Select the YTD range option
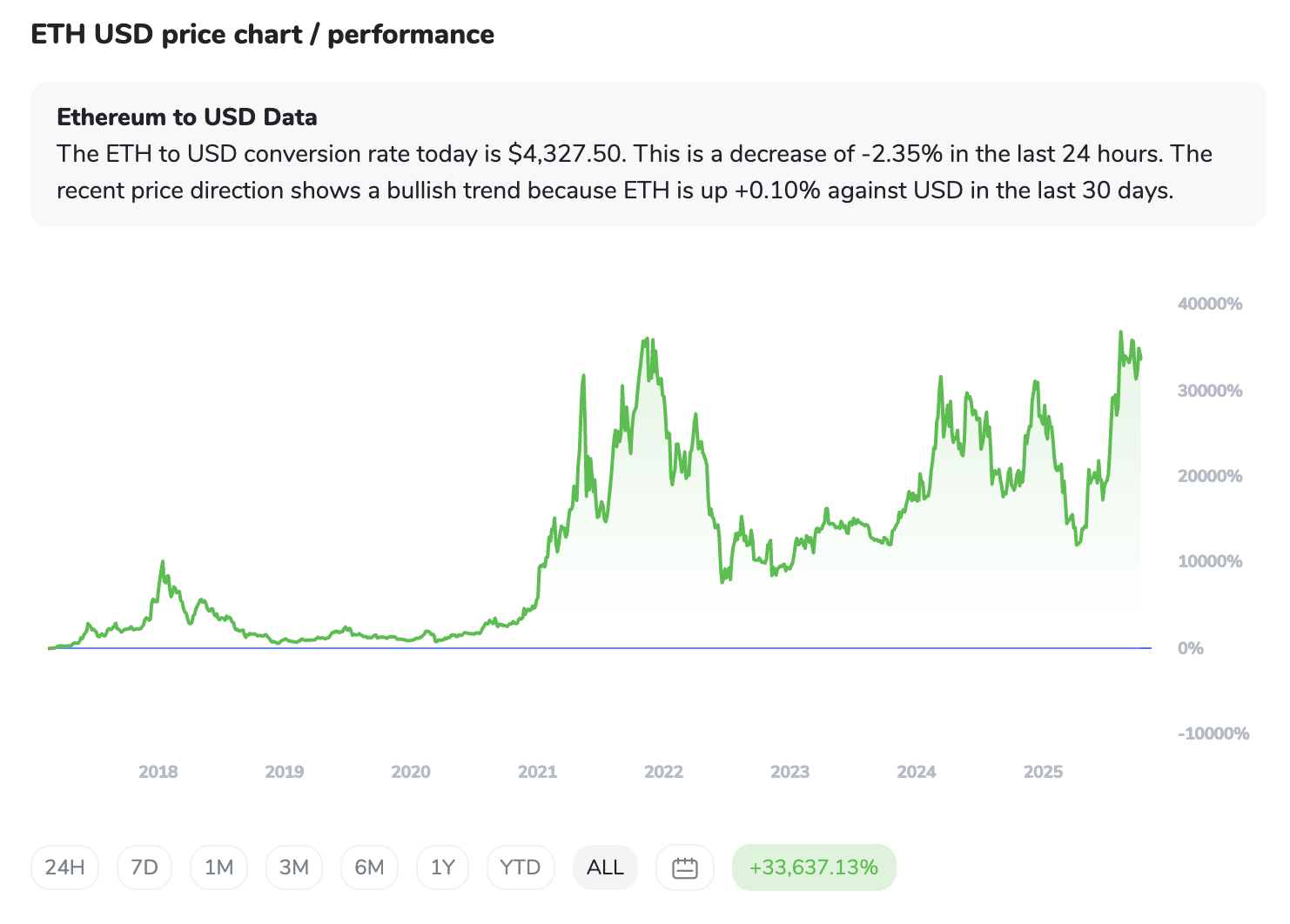This screenshot has height=924, width=1290. 521,867
